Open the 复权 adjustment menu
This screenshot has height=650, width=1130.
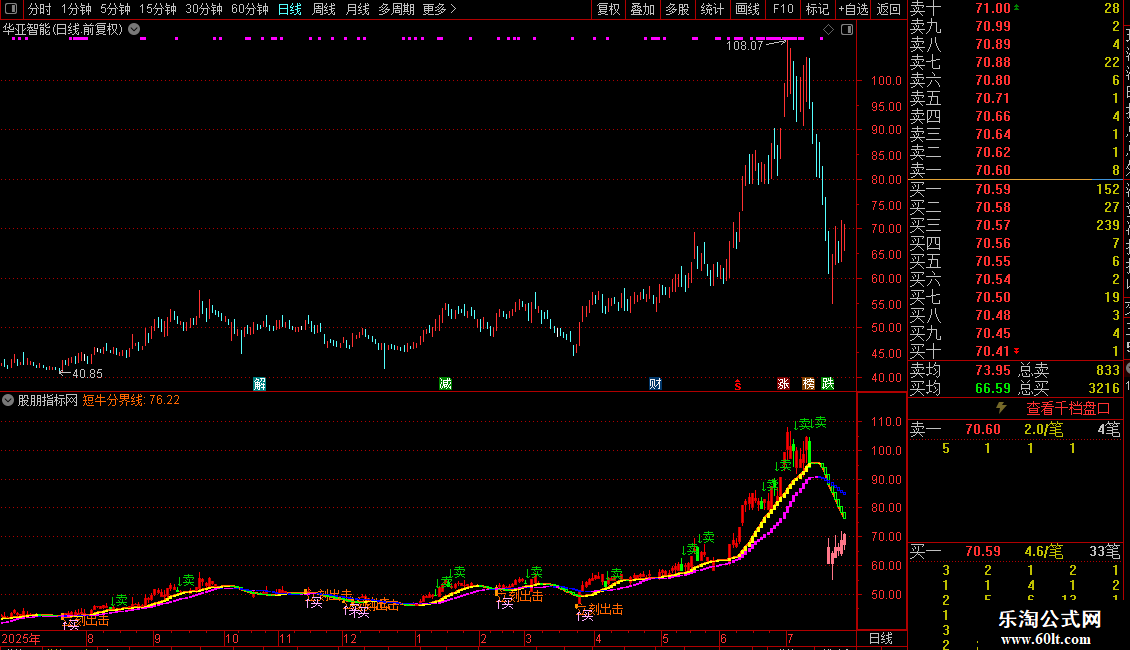coord(608,9)
